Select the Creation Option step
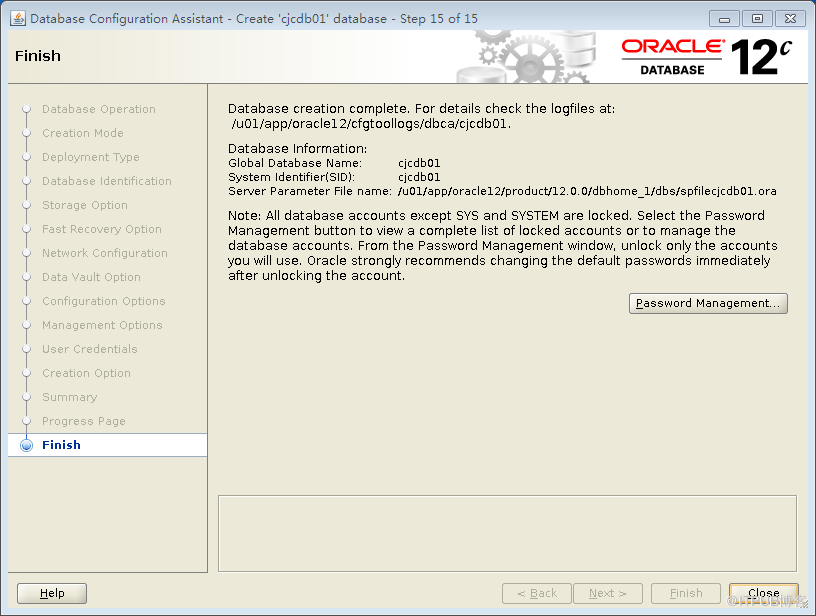Screen dimensions: 816x616 coord(86,373)
